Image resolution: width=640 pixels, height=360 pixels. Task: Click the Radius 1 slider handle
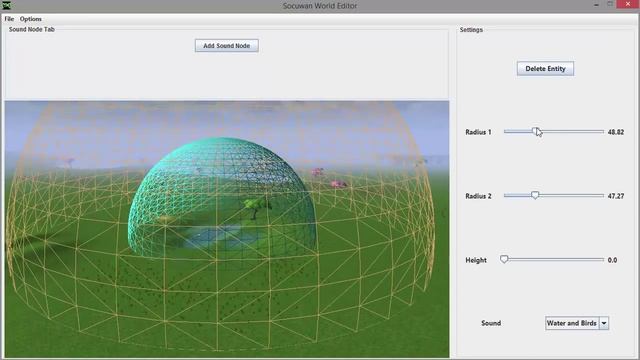[x=535, y=131]
